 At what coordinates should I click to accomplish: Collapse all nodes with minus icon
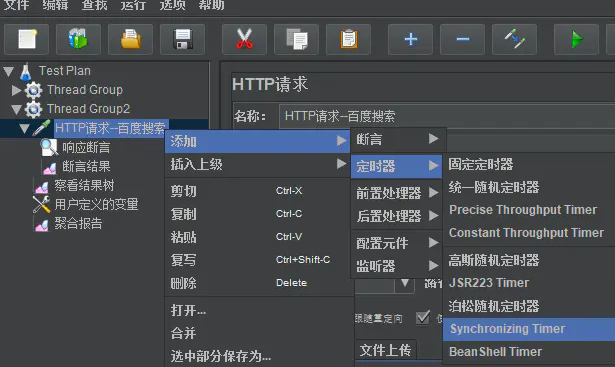tap(462, 39)
